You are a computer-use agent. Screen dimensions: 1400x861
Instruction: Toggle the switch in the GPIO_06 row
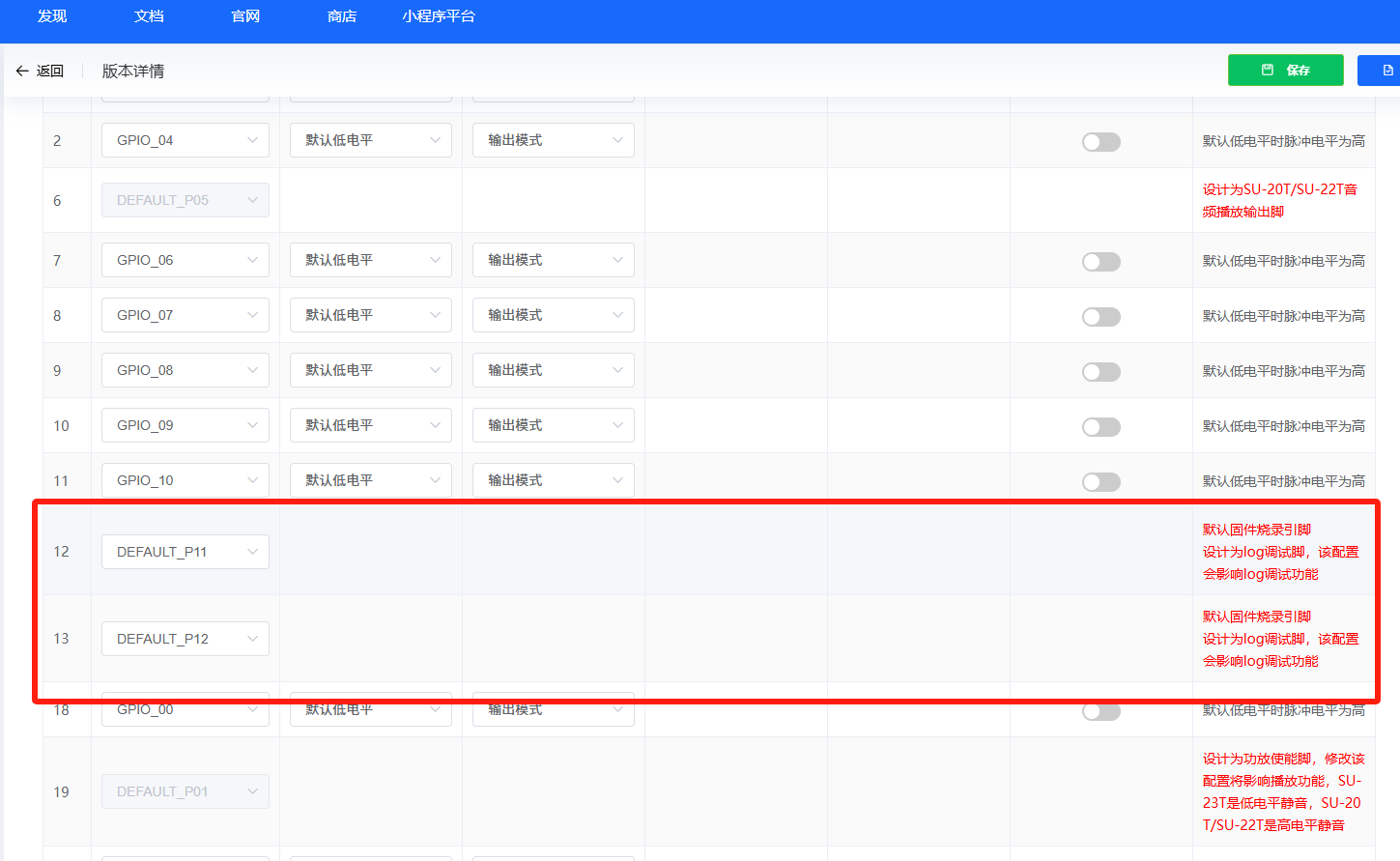tap(1100, 262)
